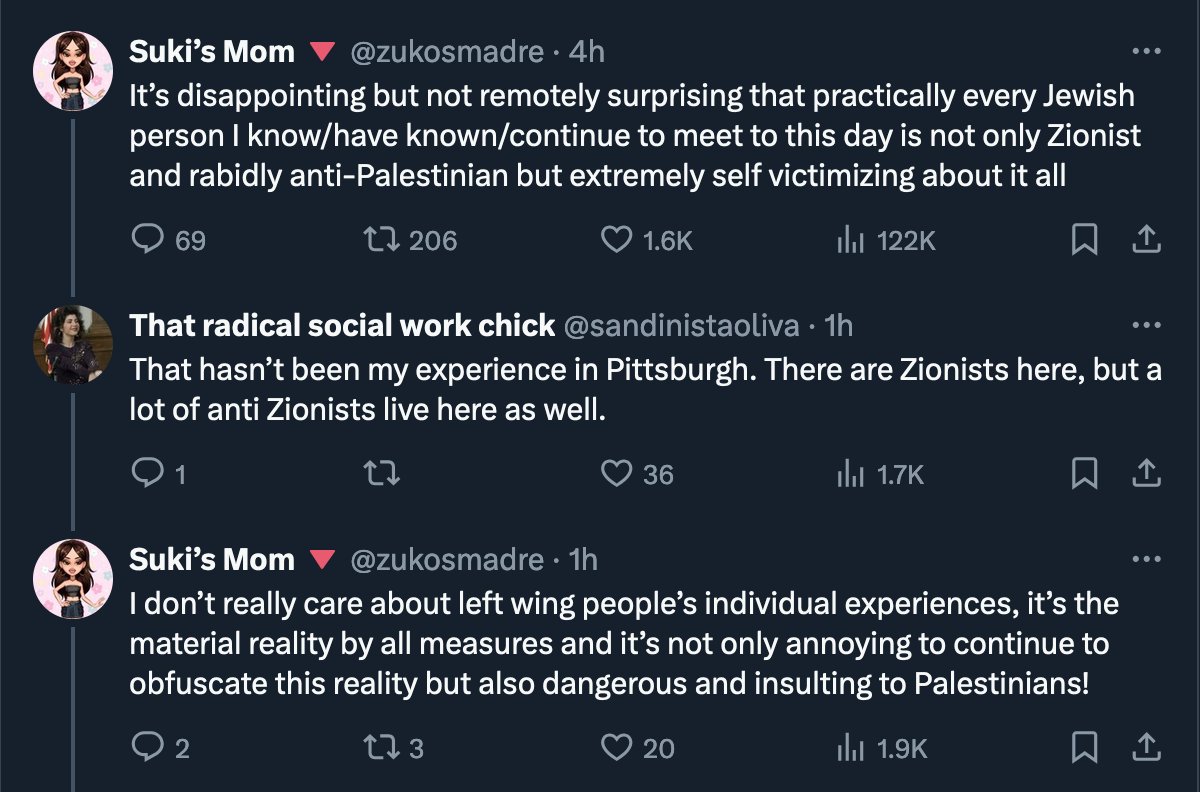
Task: View analytics for the 1.9K views tweet
Action: click(849, 747)
